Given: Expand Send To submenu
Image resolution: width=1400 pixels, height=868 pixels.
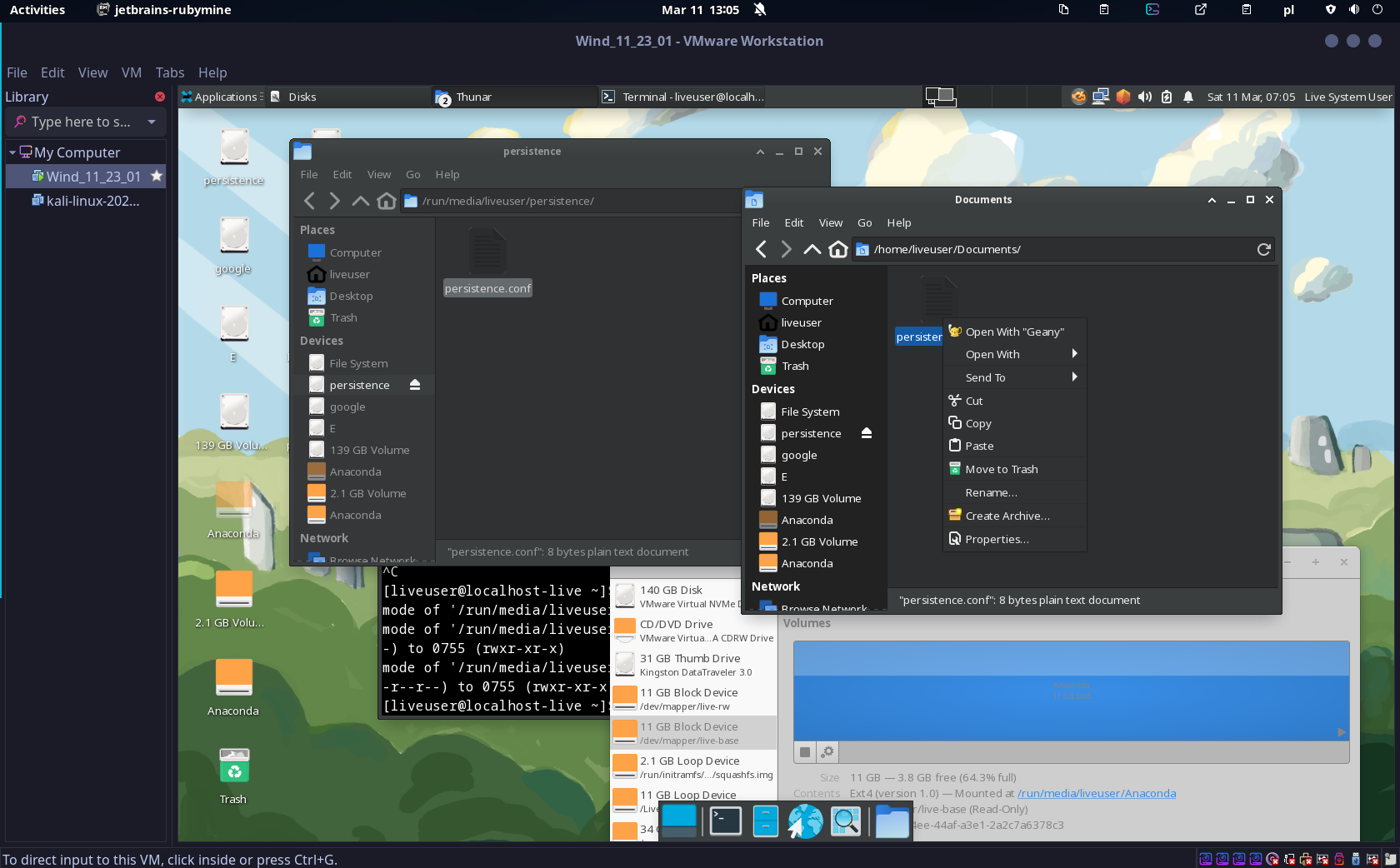Looking at the screenshot, I should tap(1015, 377).
